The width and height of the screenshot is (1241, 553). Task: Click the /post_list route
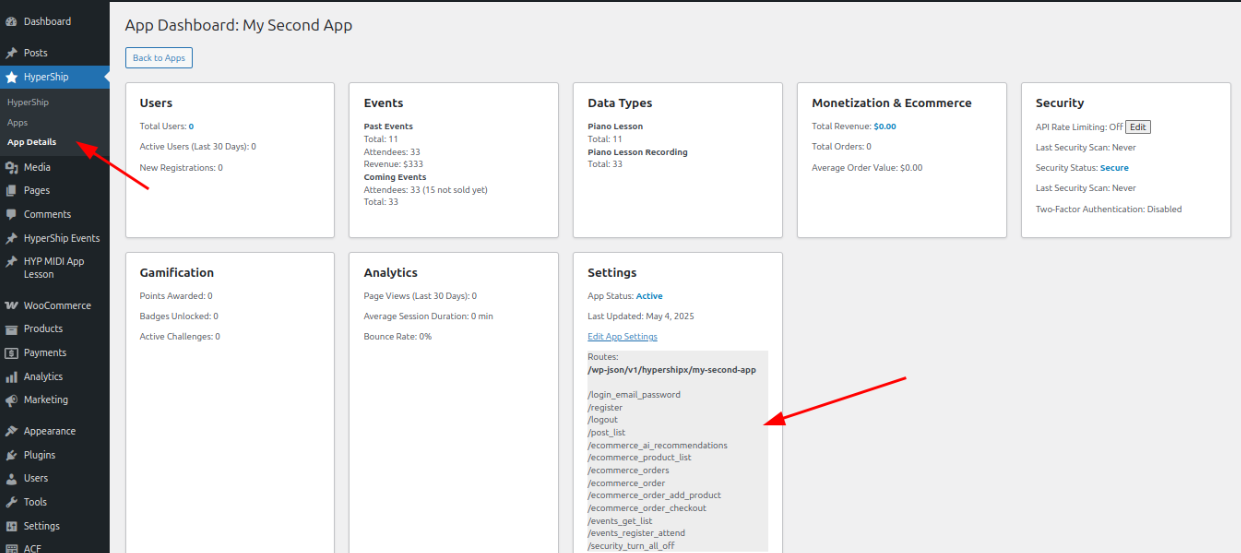607,433
